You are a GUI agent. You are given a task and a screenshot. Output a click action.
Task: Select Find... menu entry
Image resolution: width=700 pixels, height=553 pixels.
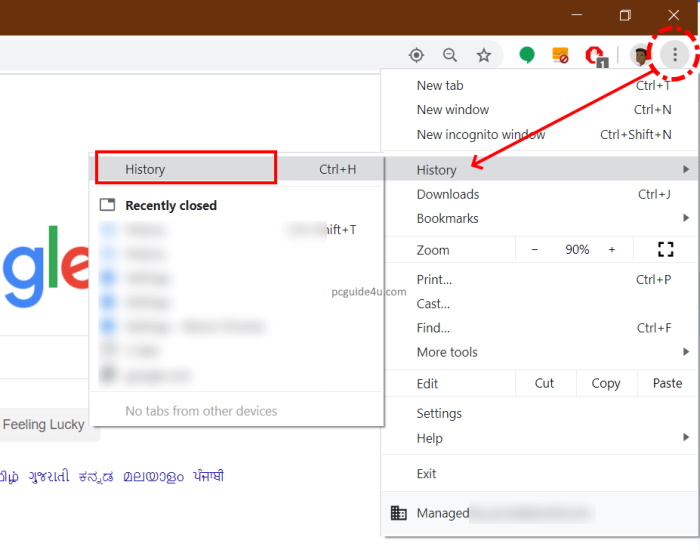pos(540,328)
